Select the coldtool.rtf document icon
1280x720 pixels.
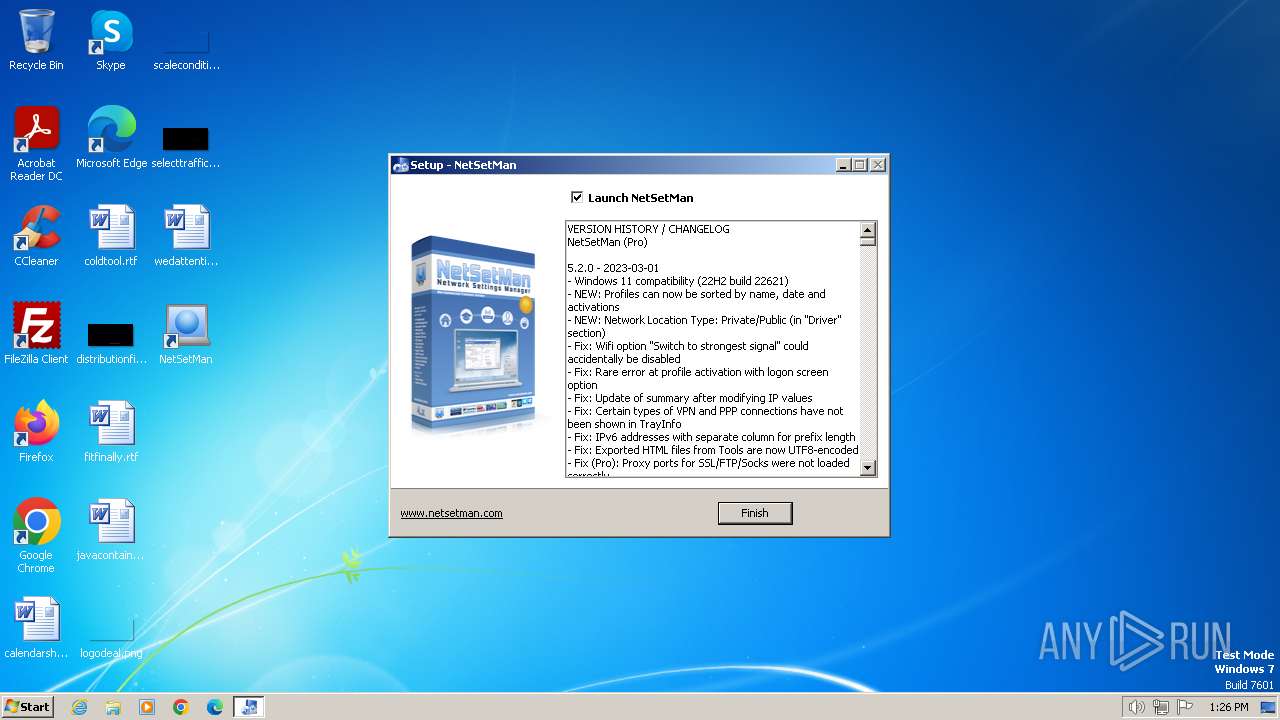(x=111, y=236)
